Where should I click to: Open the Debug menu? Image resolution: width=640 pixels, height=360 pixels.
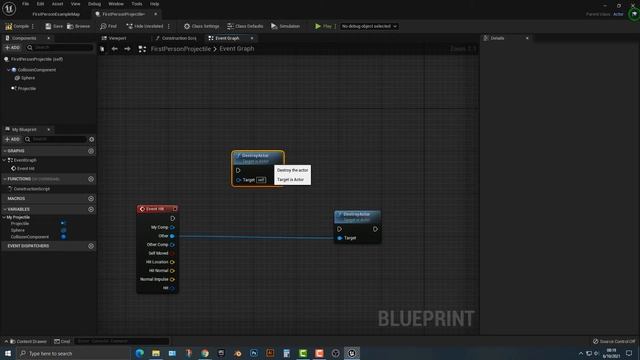click(94, 4)
